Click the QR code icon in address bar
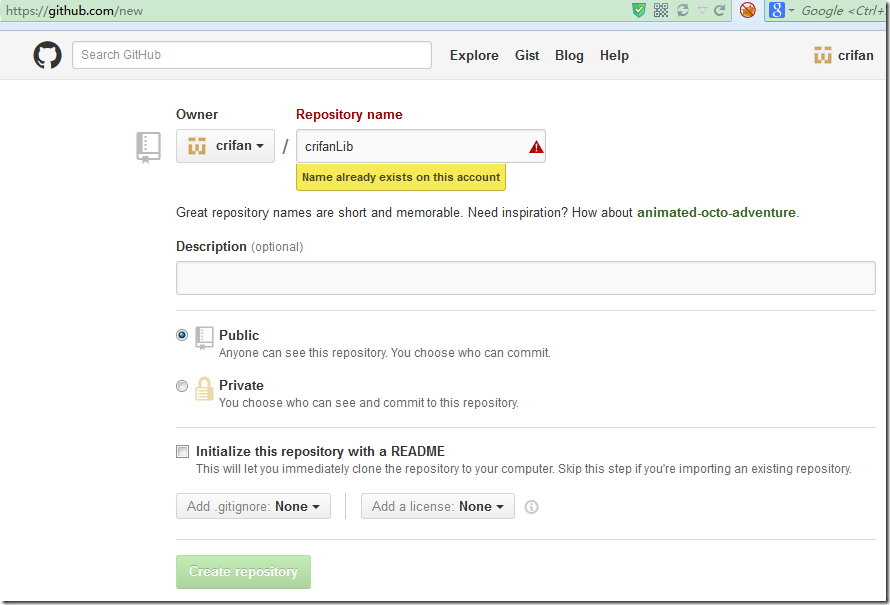The height and width of the screenshot is (605, 890). pyautogui.click(x=661, y=10)
